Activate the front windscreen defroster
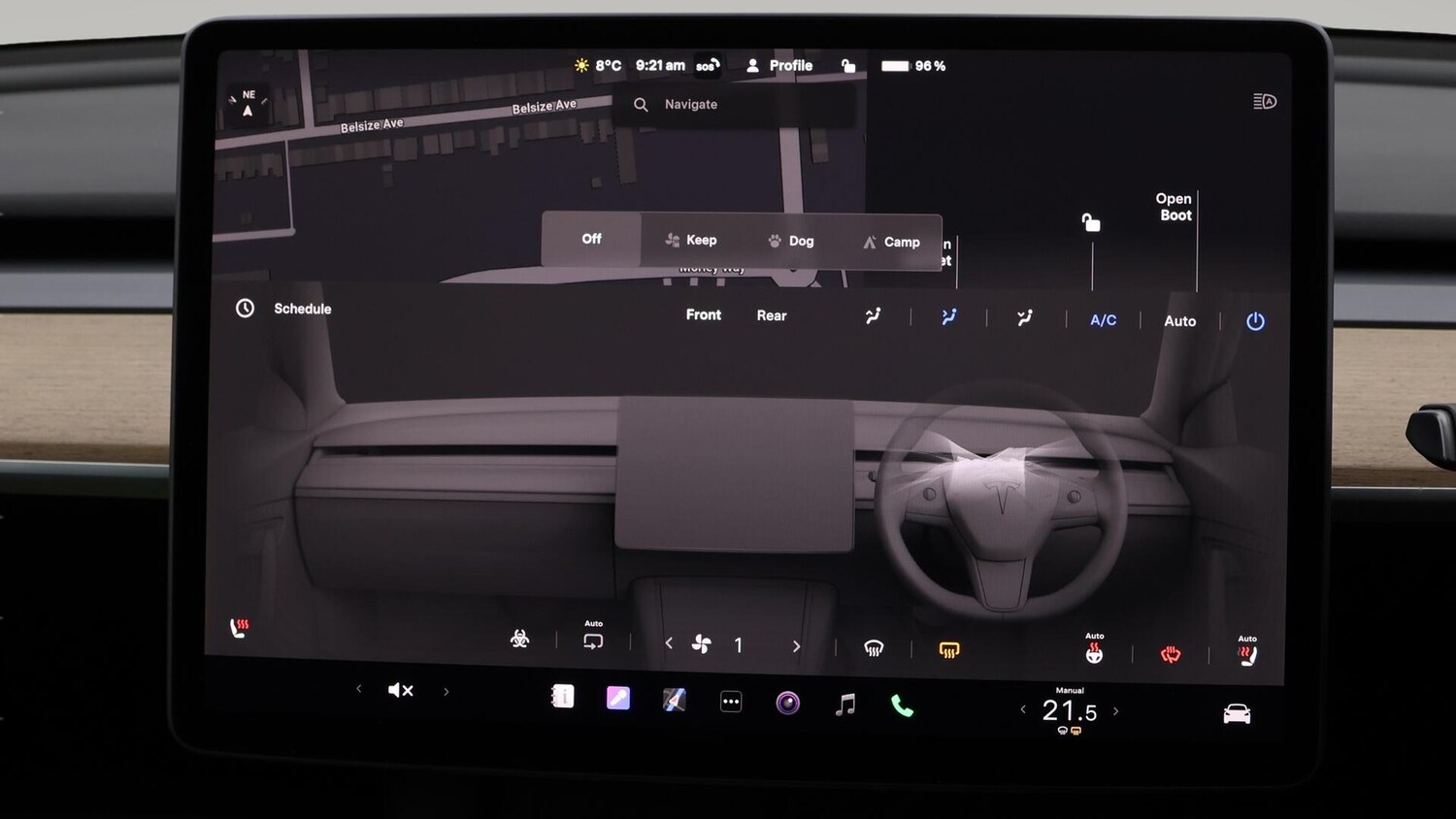1456x819 pixels. pos(873,647)
